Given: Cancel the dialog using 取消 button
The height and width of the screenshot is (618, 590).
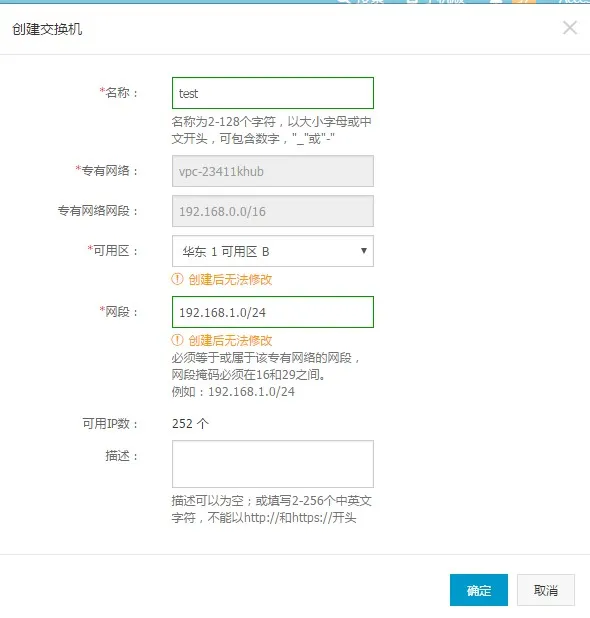Looking at the screenshot, I should click(546, 590).
